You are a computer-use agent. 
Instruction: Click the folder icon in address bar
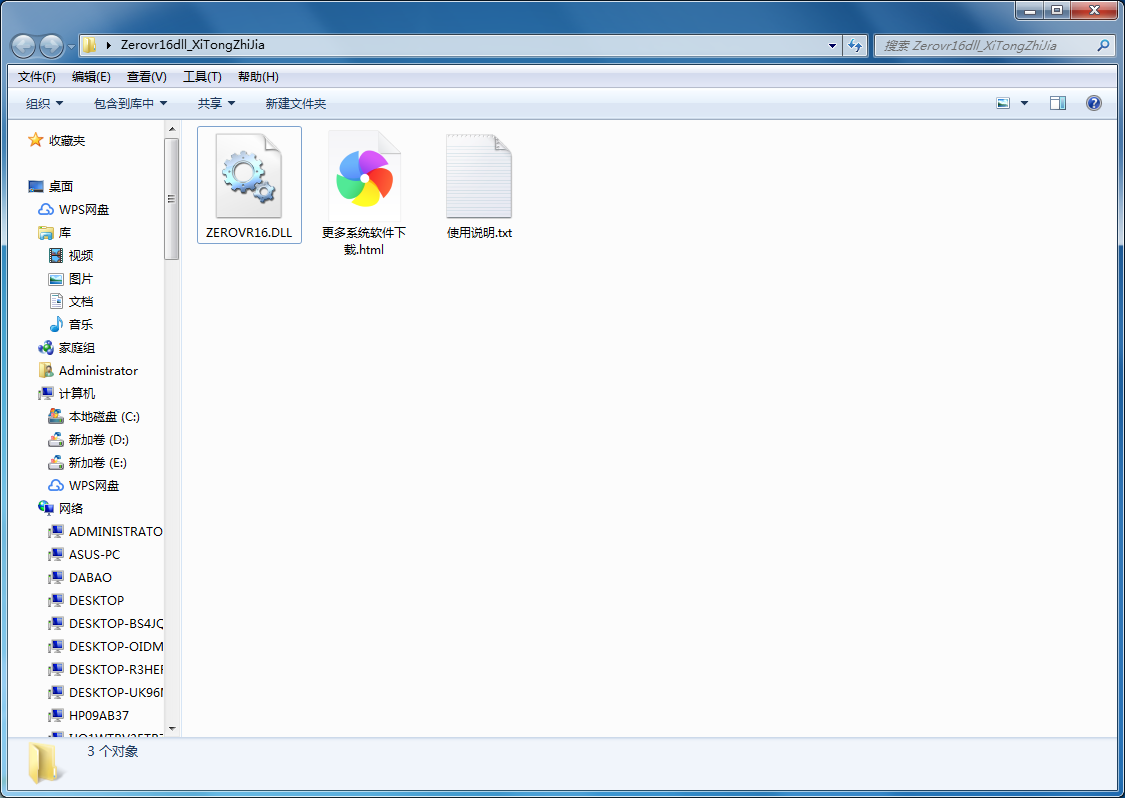[x=90, y=45]
